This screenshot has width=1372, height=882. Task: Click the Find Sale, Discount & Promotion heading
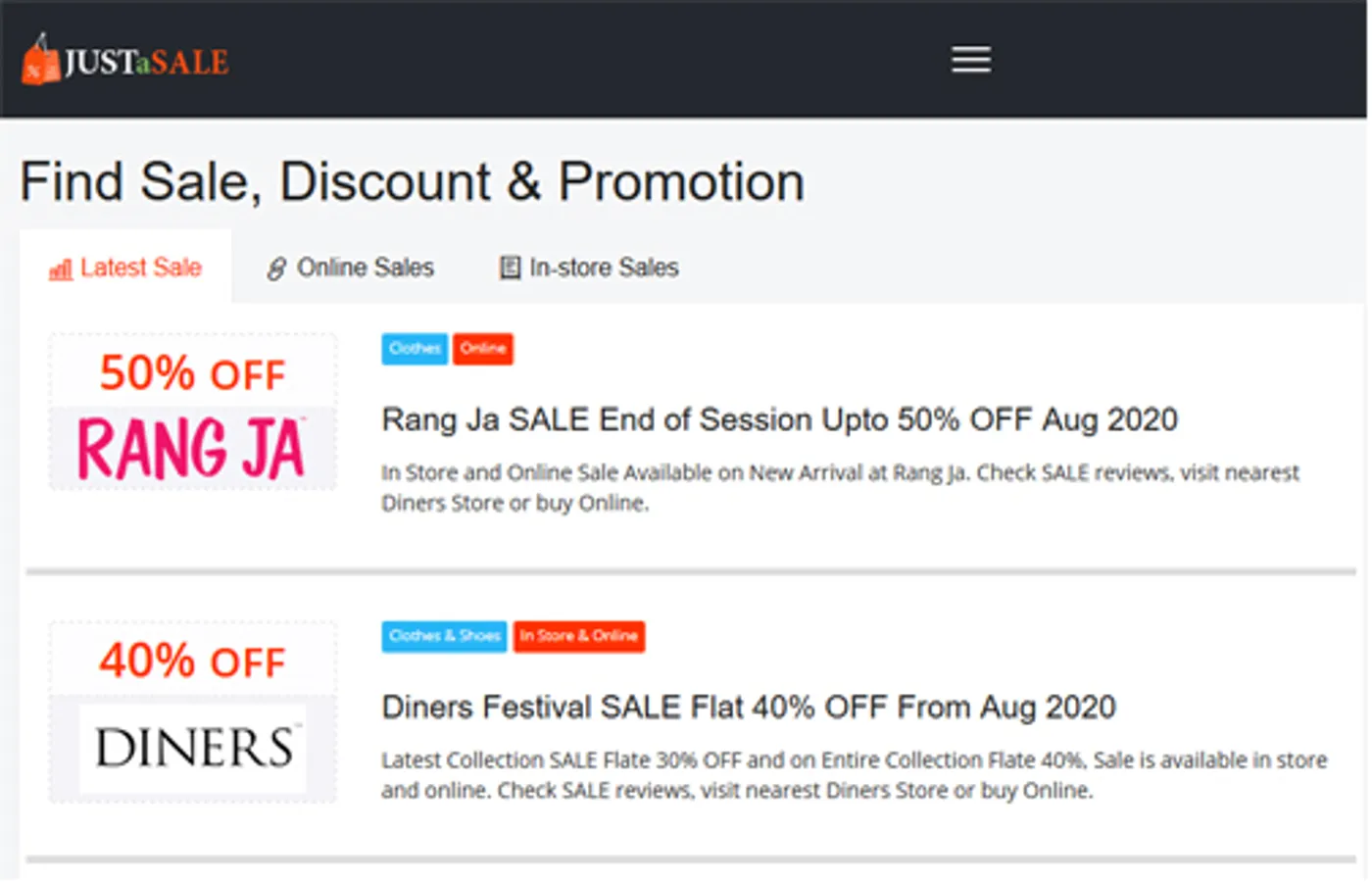412,182
